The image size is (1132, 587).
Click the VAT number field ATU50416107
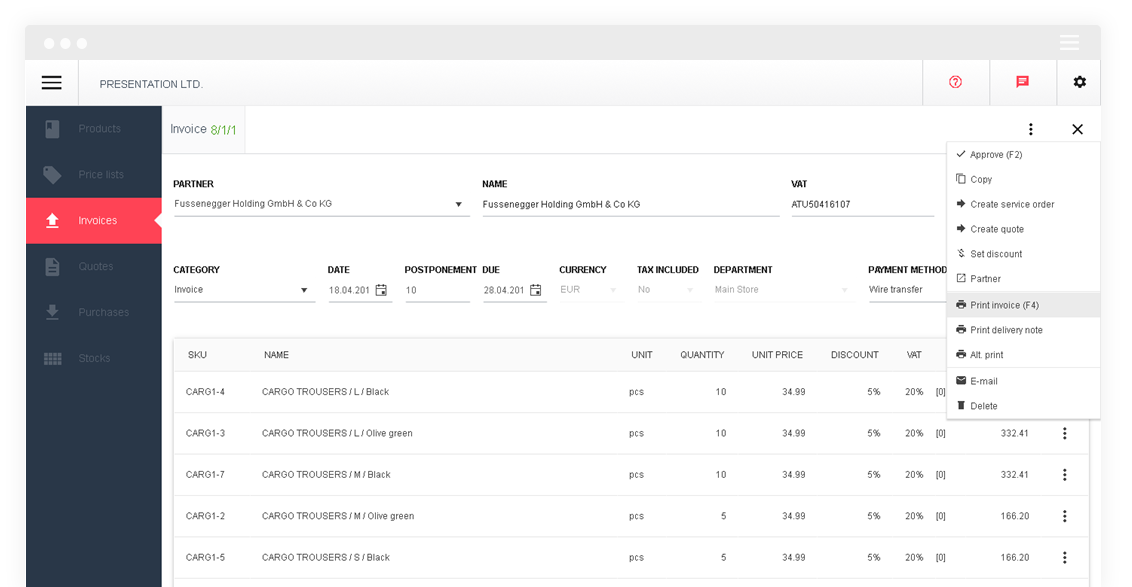(x=863, y=205)
